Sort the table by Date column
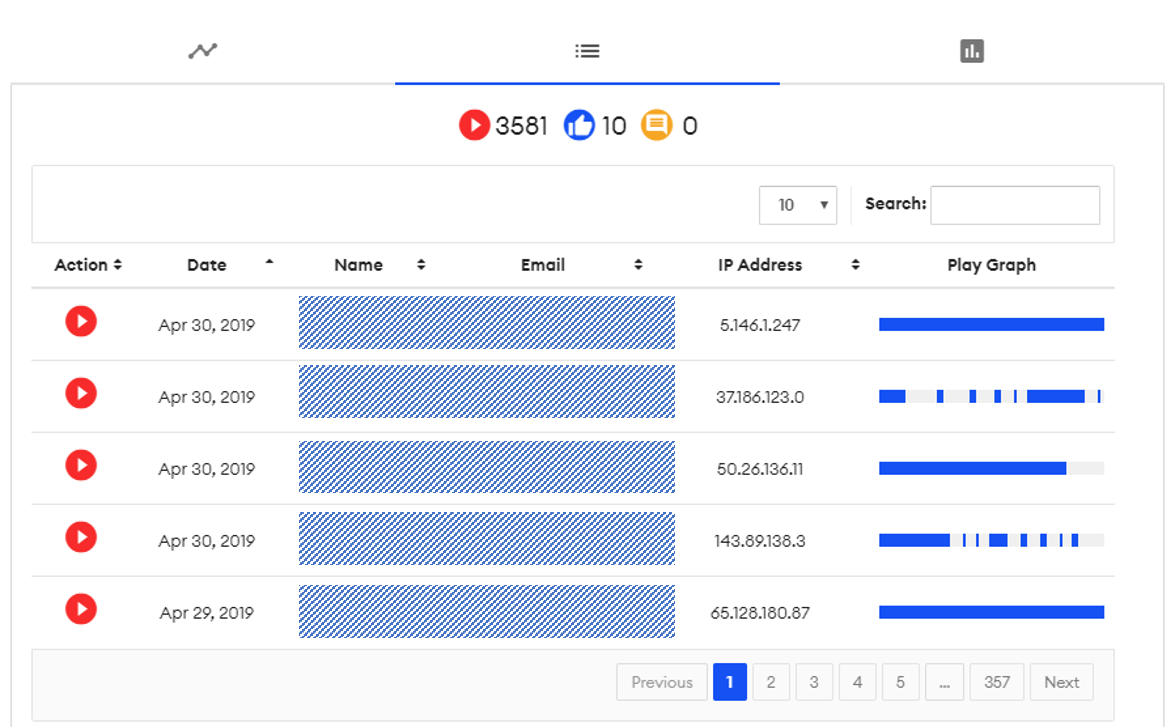The image size is (1175, 727). 207,265
